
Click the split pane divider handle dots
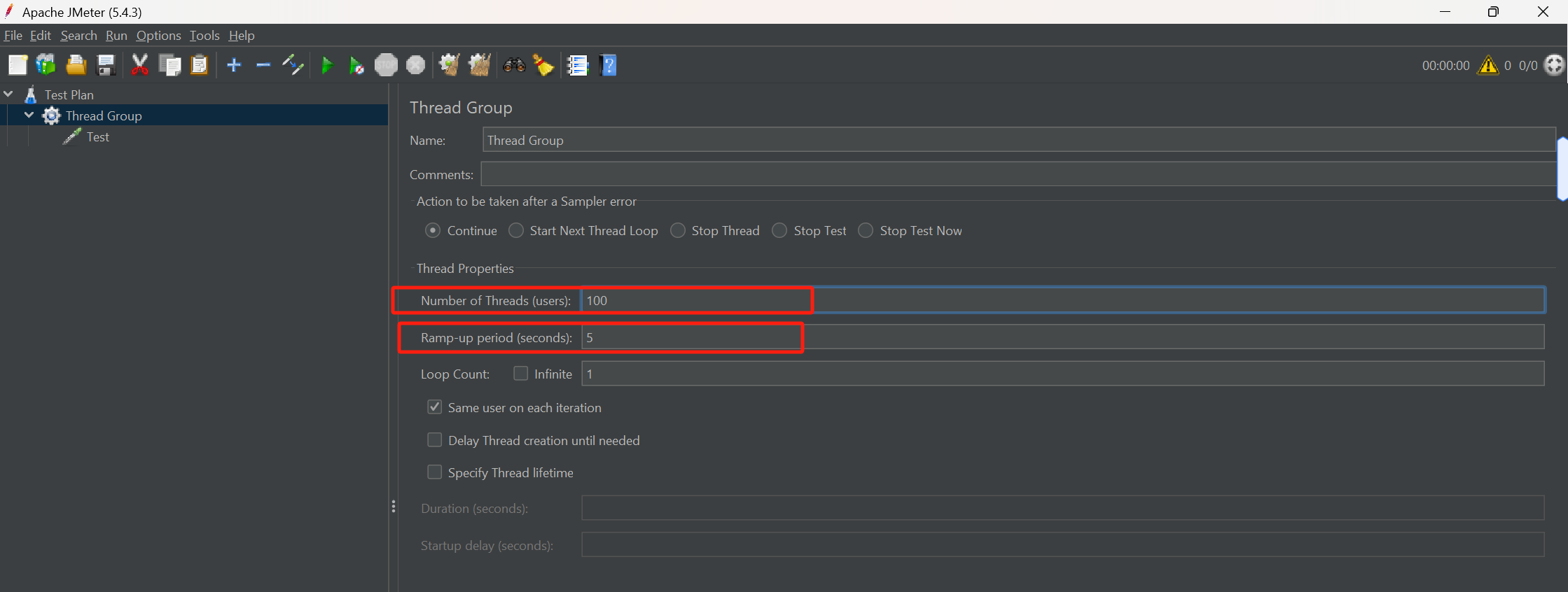point(394,506)
